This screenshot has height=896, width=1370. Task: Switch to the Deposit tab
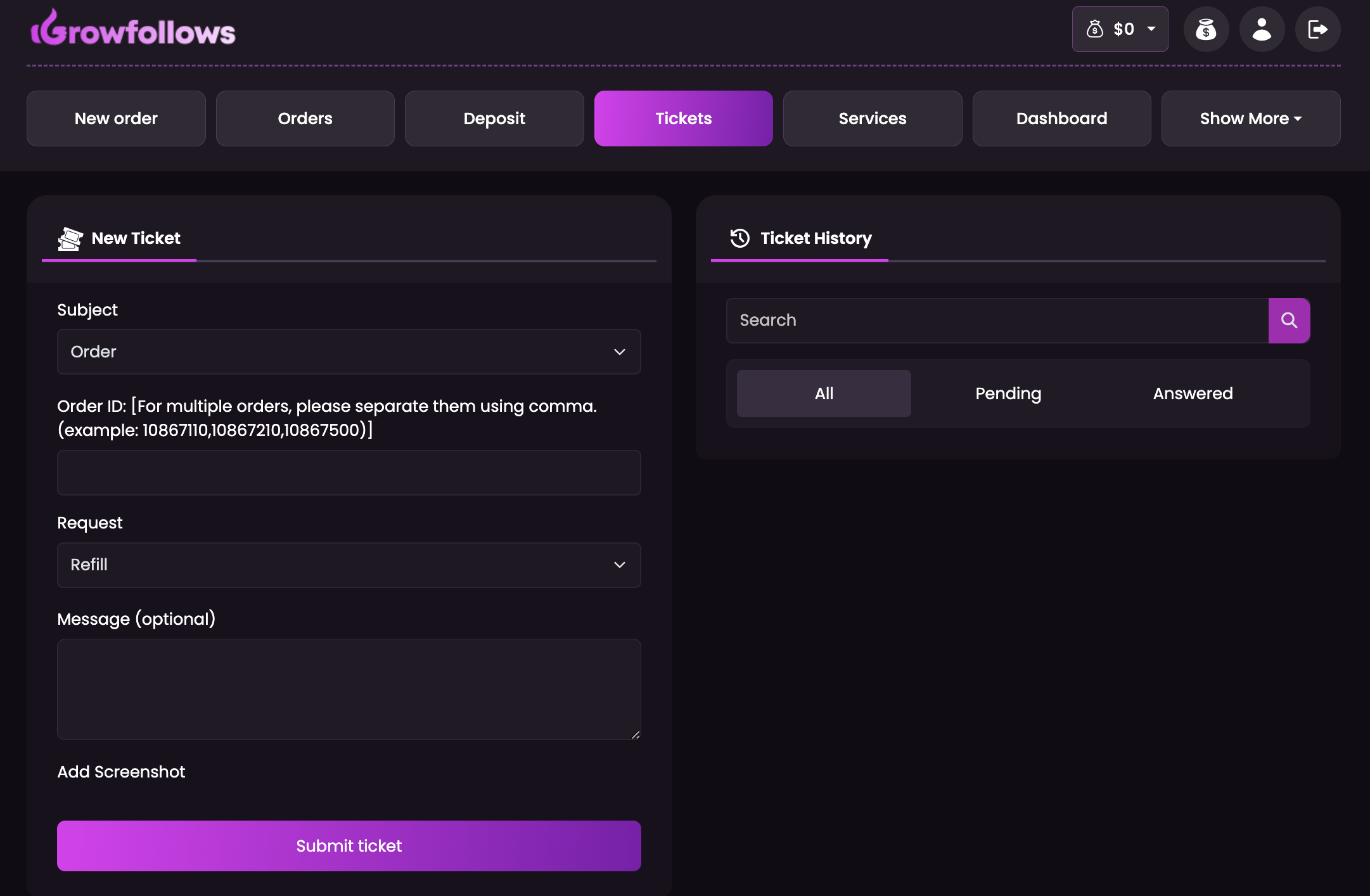494,118
